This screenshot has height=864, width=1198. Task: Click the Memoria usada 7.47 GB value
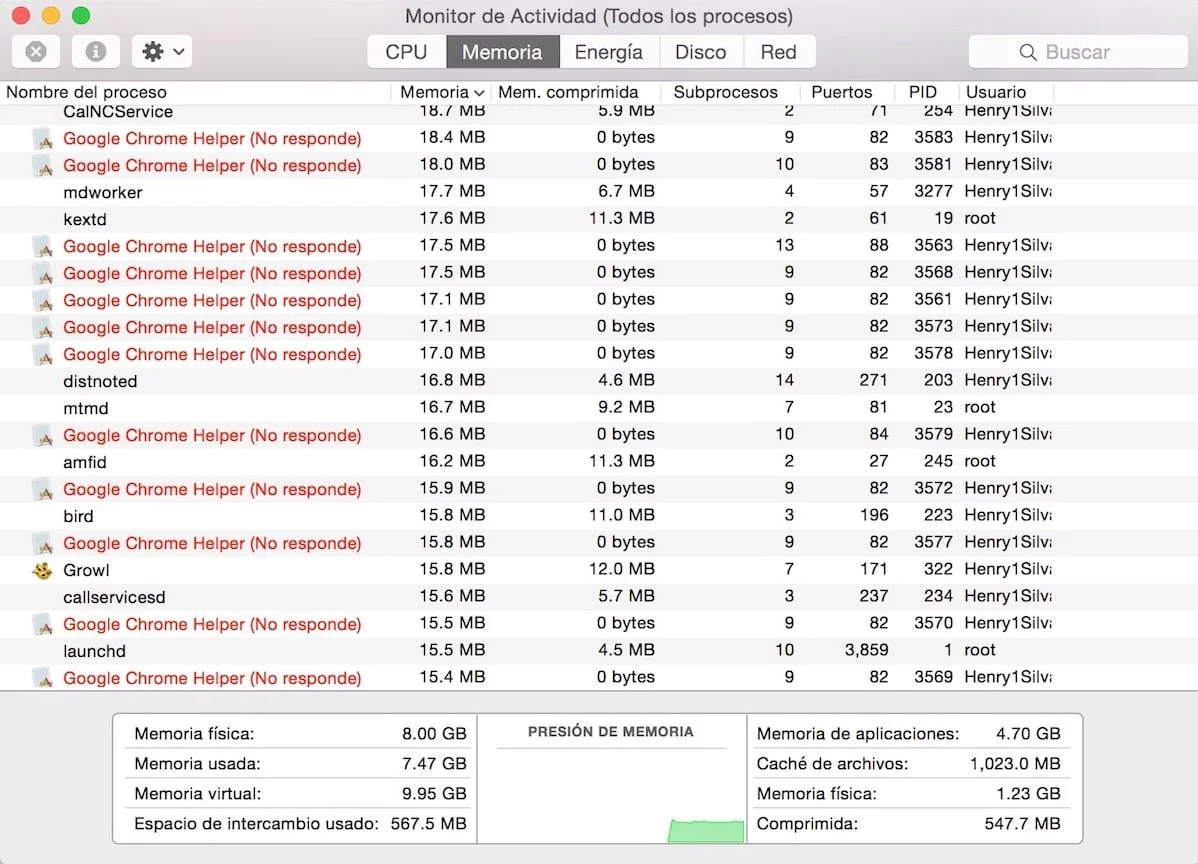point(434,763)
